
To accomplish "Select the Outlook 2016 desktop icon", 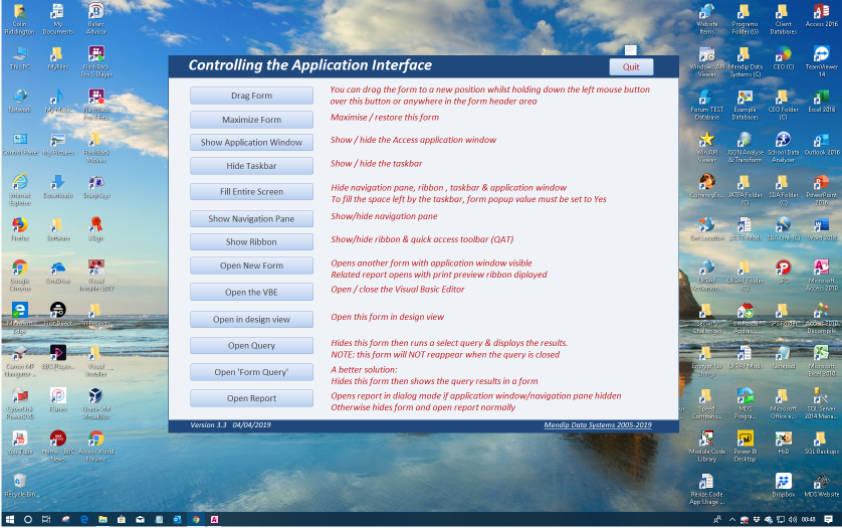I will click(x=821, y=140).
